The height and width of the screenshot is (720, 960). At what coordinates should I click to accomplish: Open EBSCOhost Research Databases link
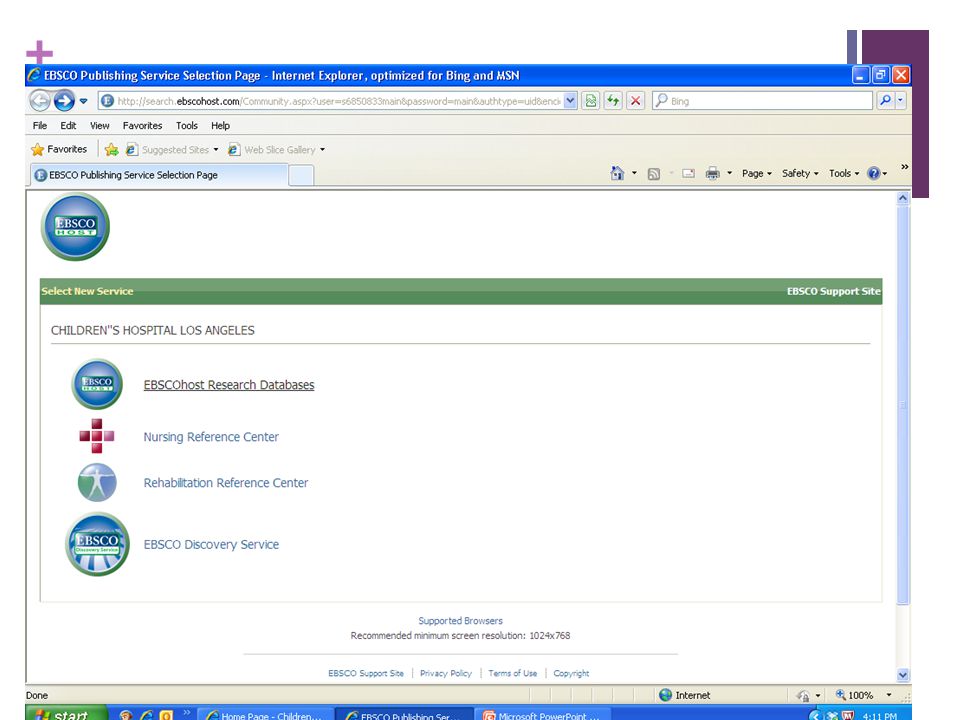[229, 385]
